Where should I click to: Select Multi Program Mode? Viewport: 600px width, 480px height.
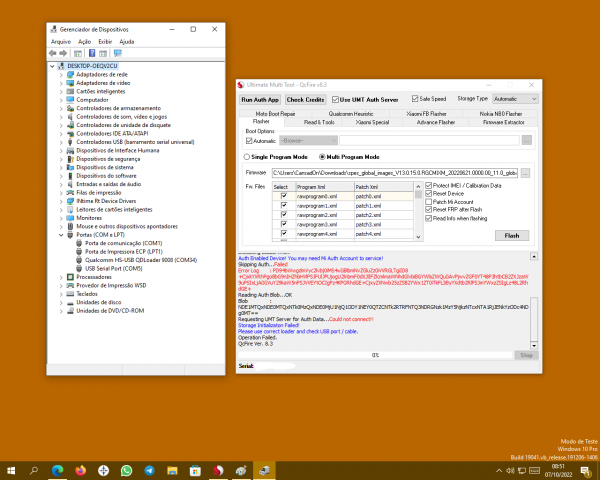tap(322, 157)
